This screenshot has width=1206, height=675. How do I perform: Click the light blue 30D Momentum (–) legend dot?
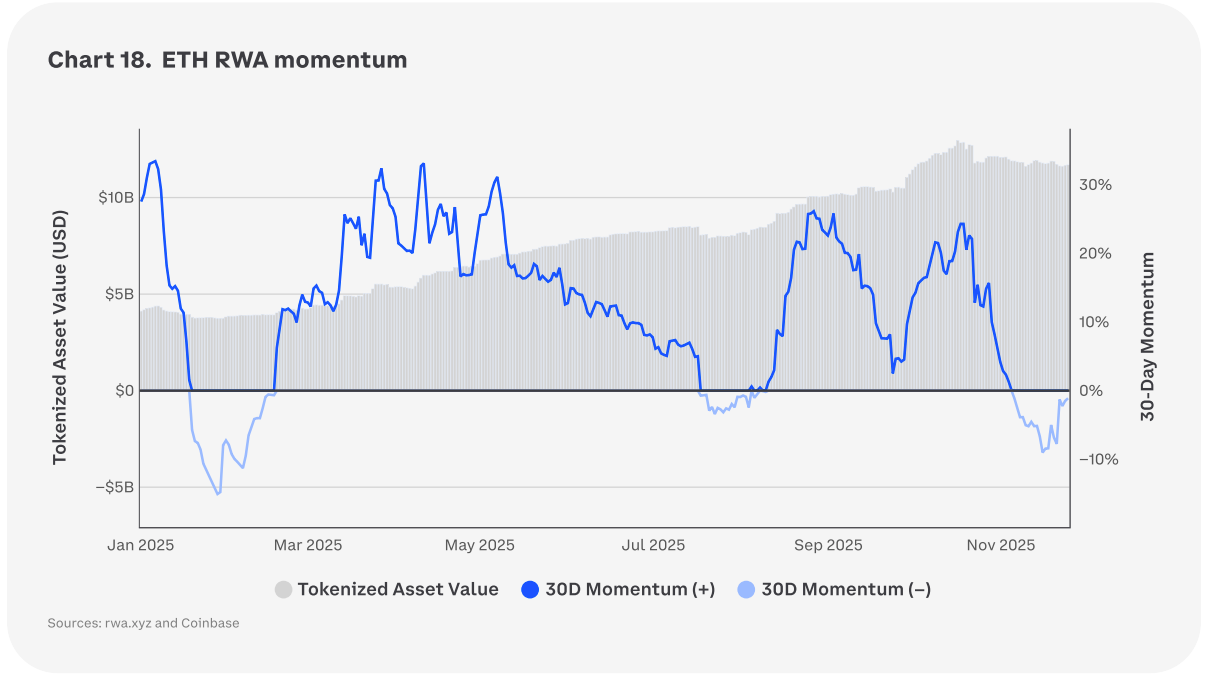click(747, 590)
